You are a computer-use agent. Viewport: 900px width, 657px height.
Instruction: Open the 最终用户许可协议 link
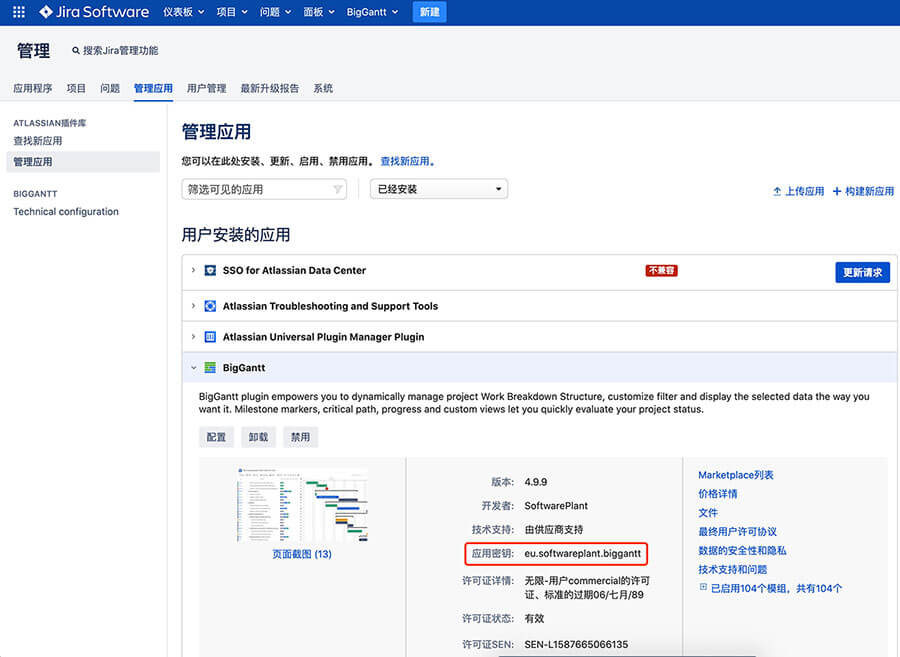tap(738, 531)
